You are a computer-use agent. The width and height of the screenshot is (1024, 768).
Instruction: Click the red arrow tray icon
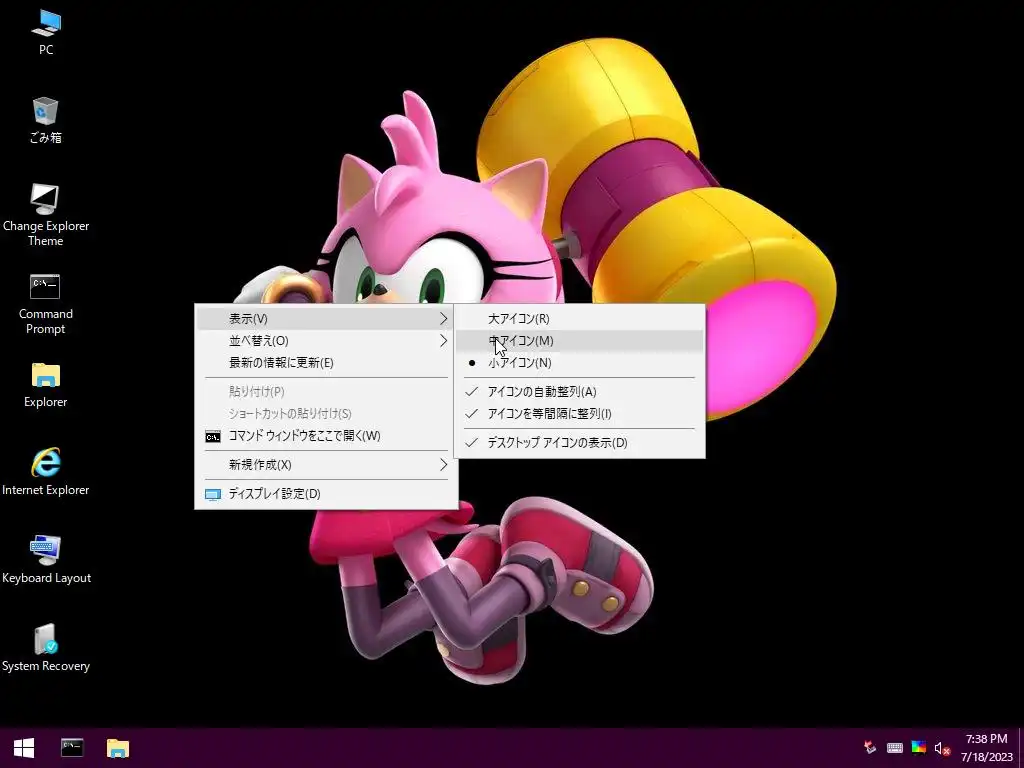[870, 748]
